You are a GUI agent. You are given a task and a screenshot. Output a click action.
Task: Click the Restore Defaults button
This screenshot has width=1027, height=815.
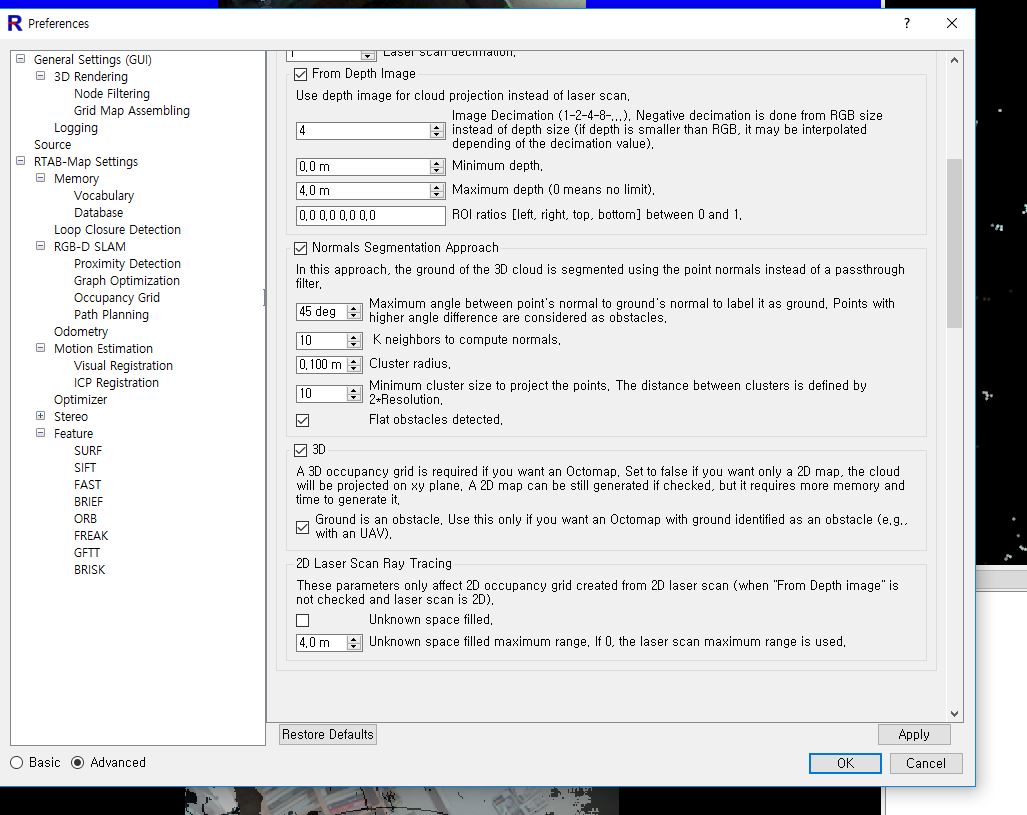(x=327, y=734)
